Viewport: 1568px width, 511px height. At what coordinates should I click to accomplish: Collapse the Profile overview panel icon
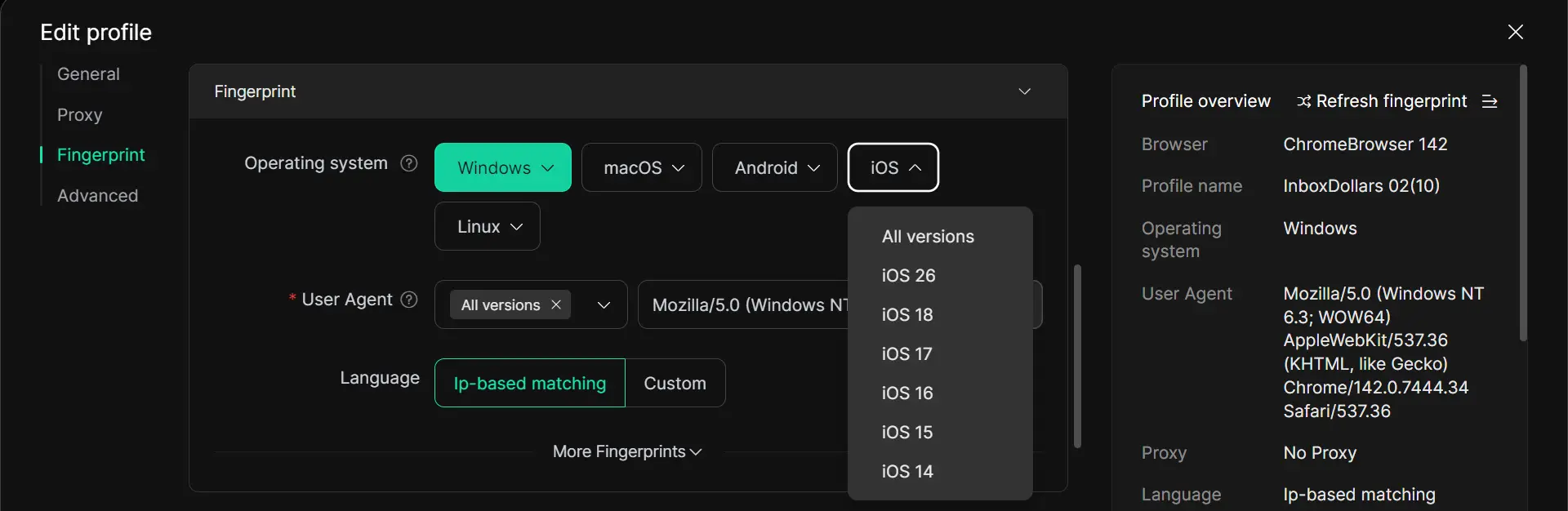pos(1490,101)
